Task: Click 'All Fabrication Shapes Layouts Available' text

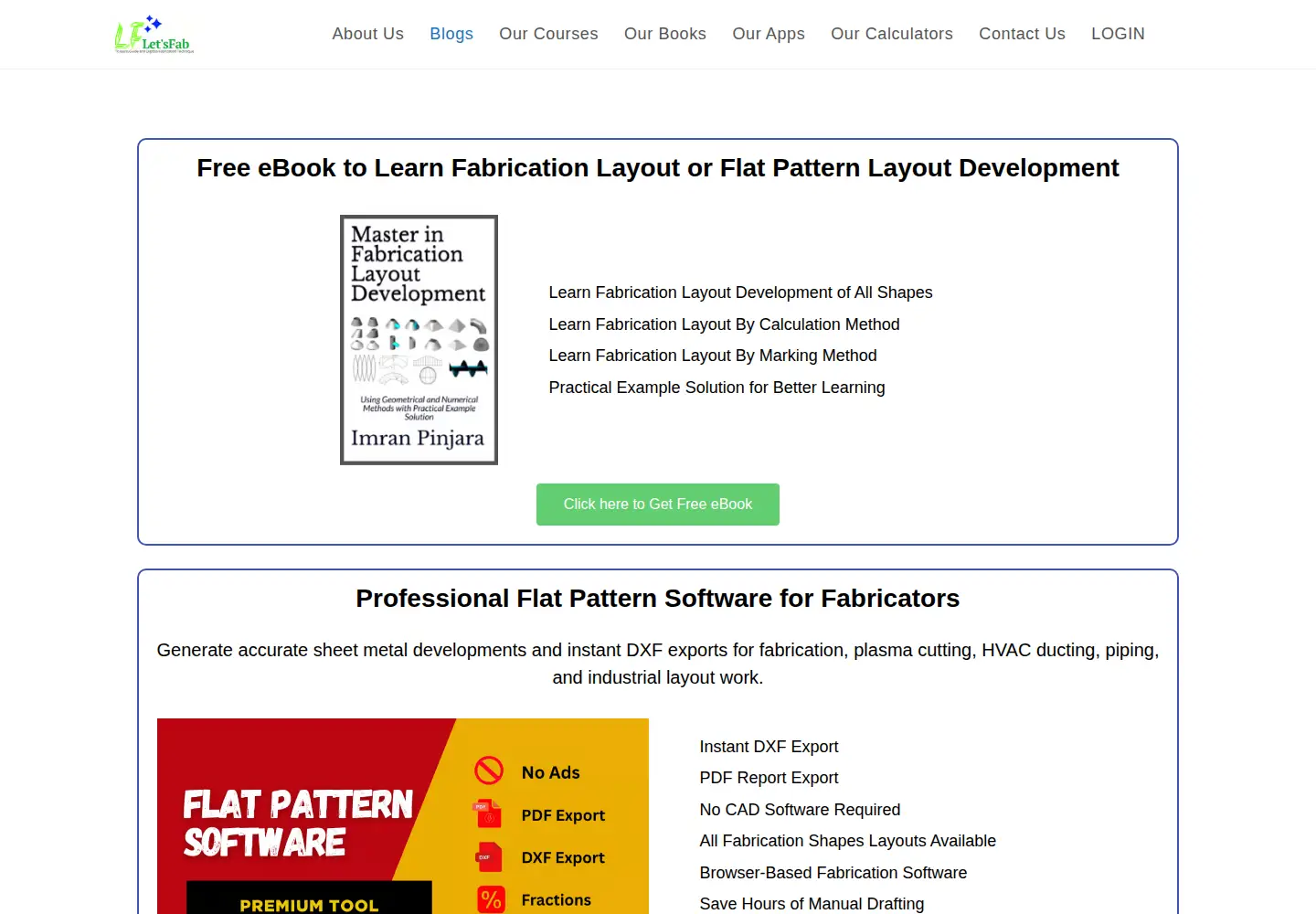Action: [x=847, y=841]
